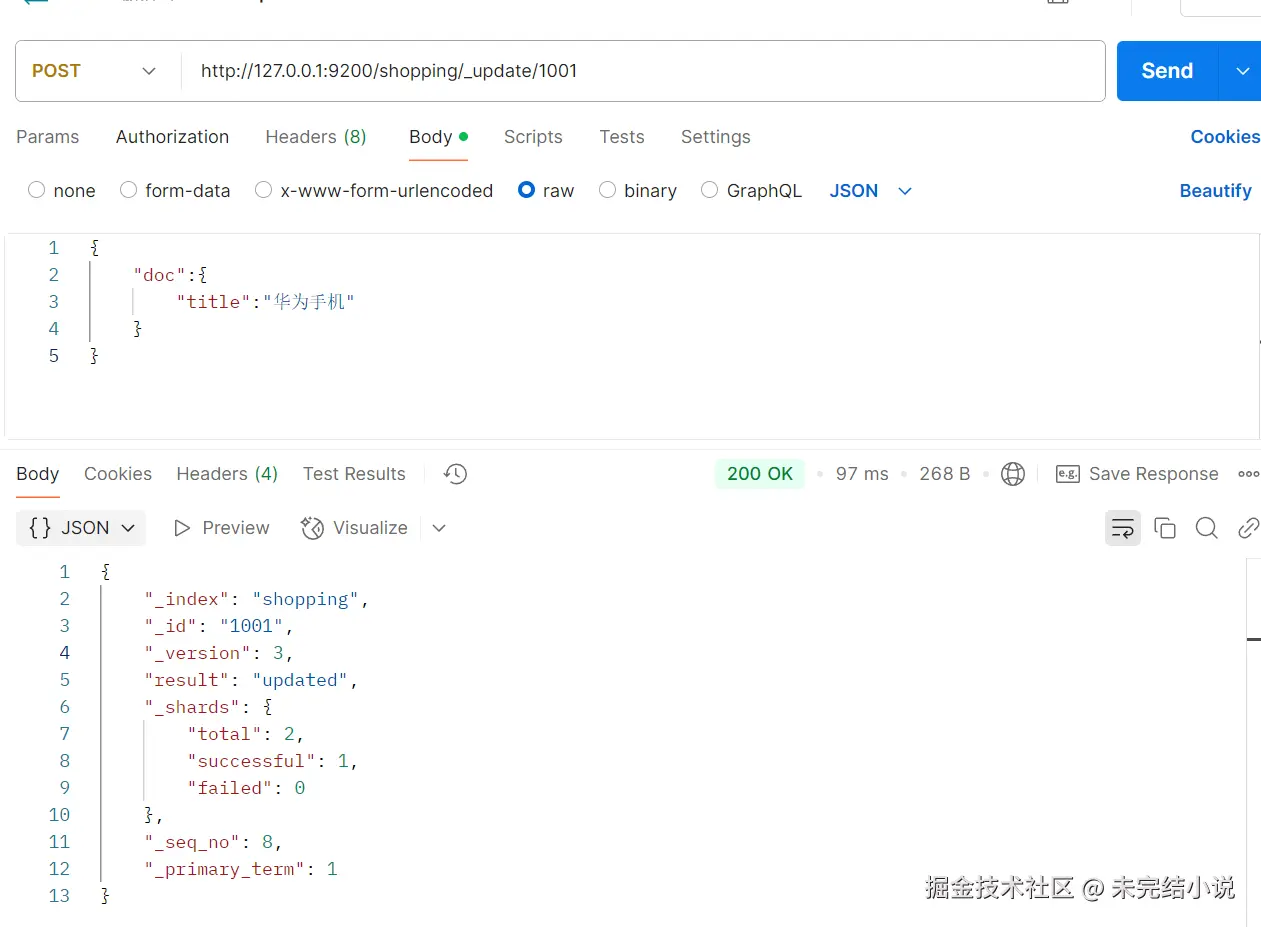The image size is (1261, 927).
Task: Open the response Body tab
Action: click(38, 474)
